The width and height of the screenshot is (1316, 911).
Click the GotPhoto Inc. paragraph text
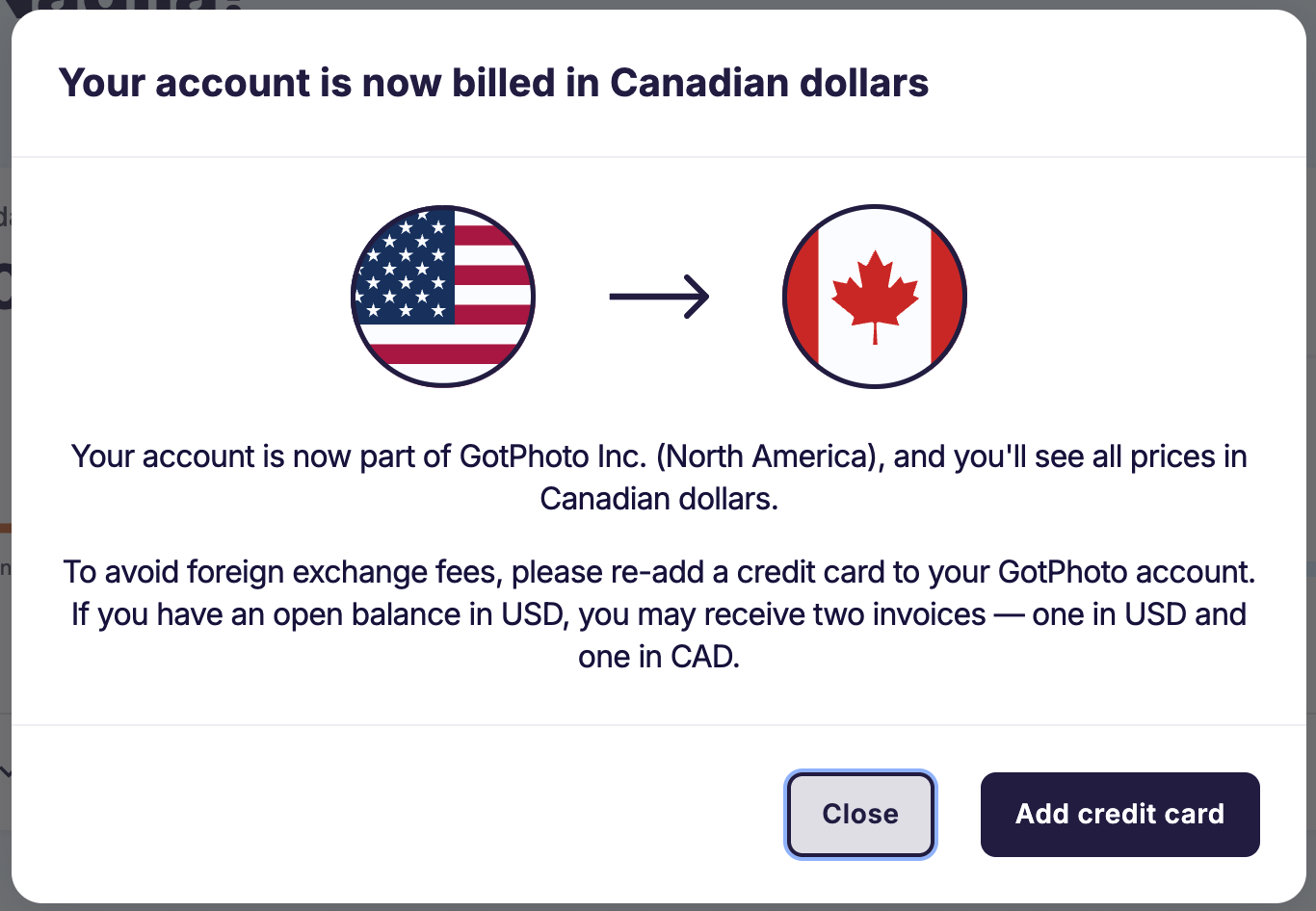tap(658, 456)
